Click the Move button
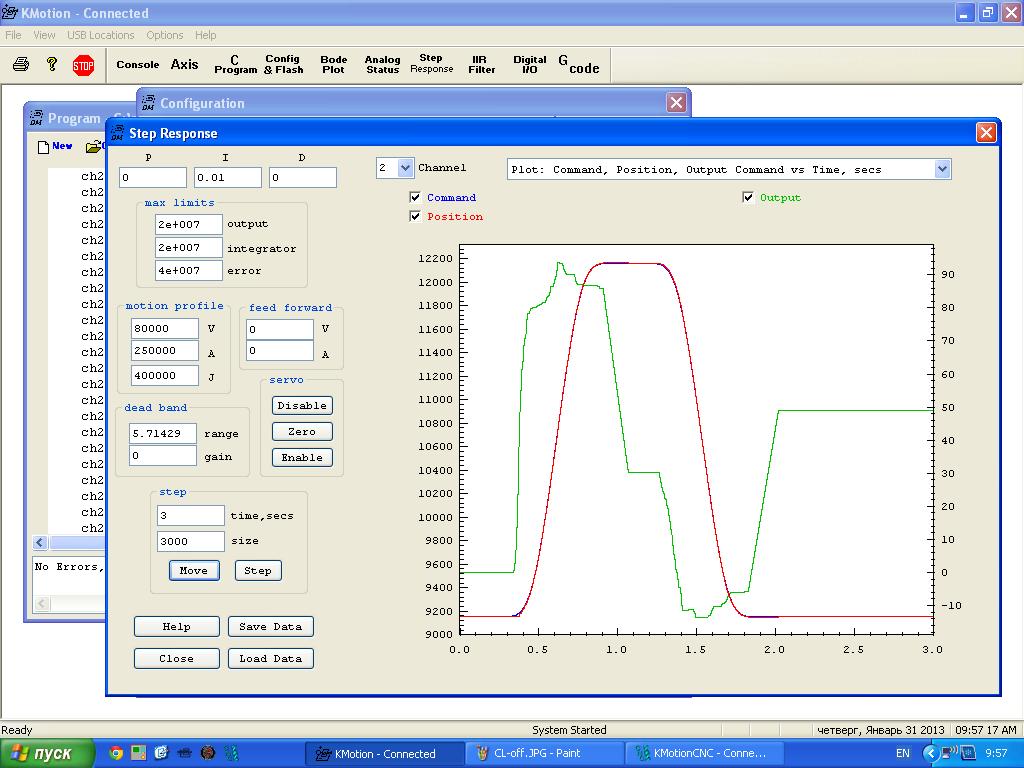The height and width of the screenshot is (768, 1024). point(194,571)
